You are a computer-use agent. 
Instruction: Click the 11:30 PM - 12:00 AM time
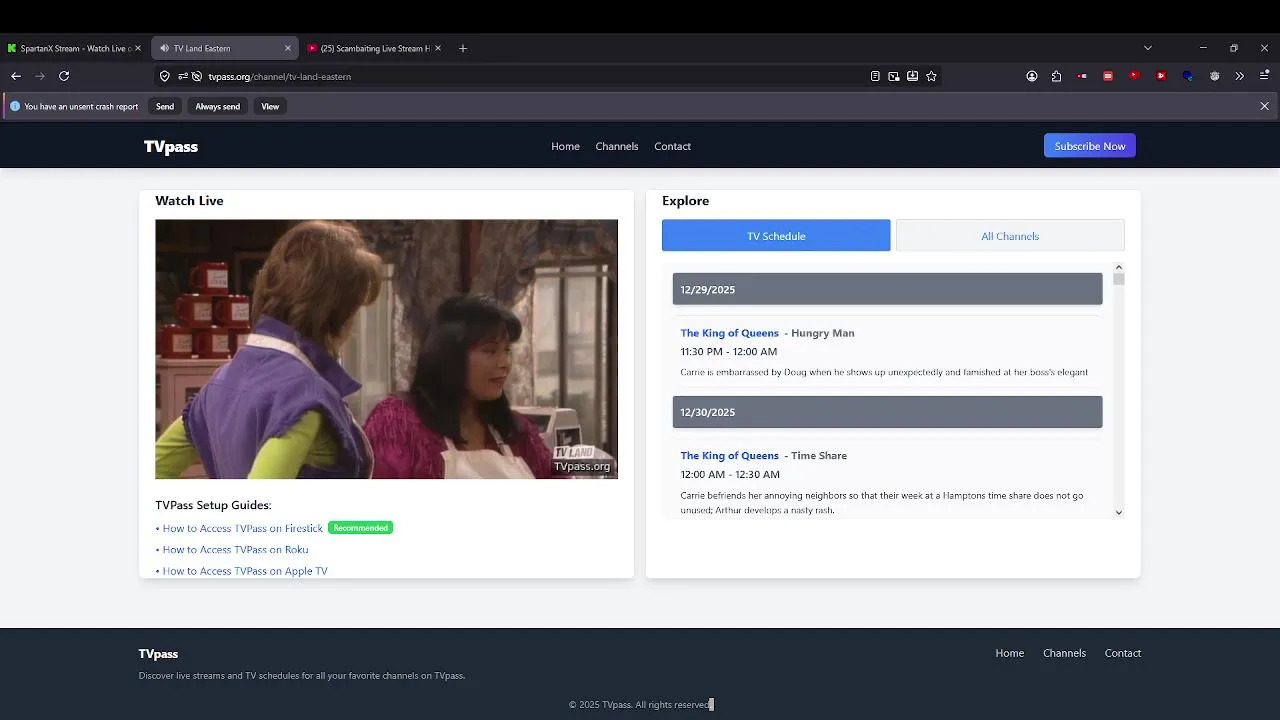point(728,352)
